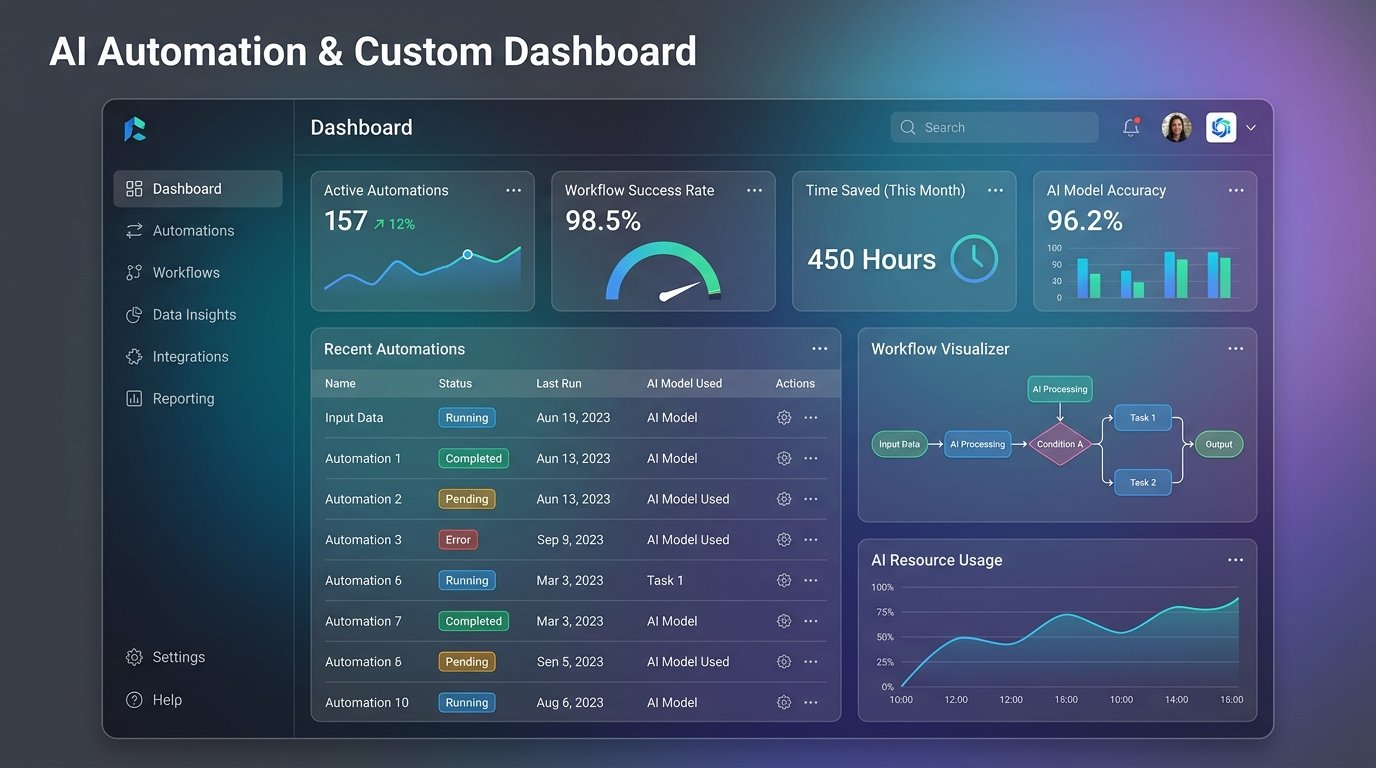Open Workflow Success Rate card options
This screenshot has height=768, width=1376.
point(754,190)
